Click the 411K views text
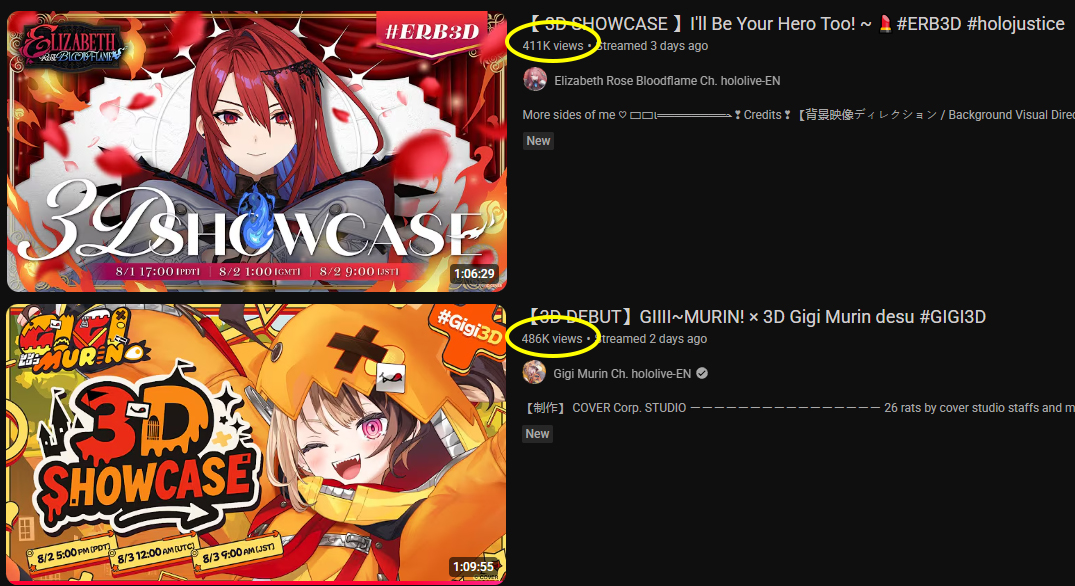 553,46
